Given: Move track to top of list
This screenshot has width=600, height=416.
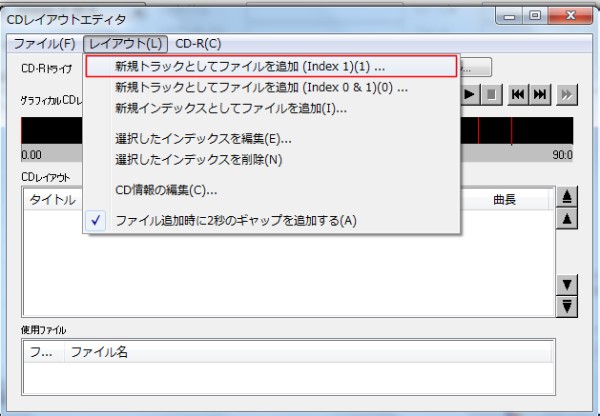Looking at the screenshot, I should (567, 197).
